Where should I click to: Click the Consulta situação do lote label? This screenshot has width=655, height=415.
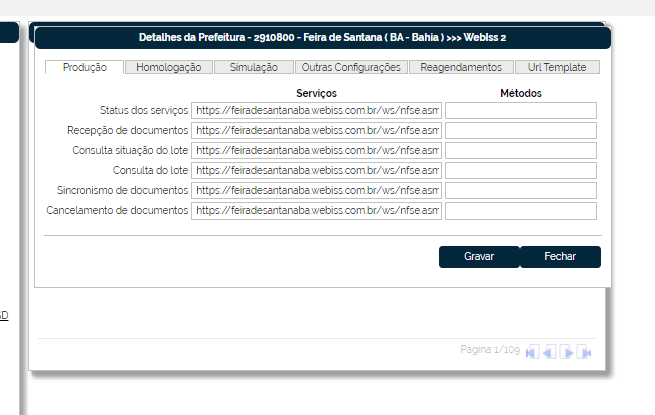tap(130, 150)
